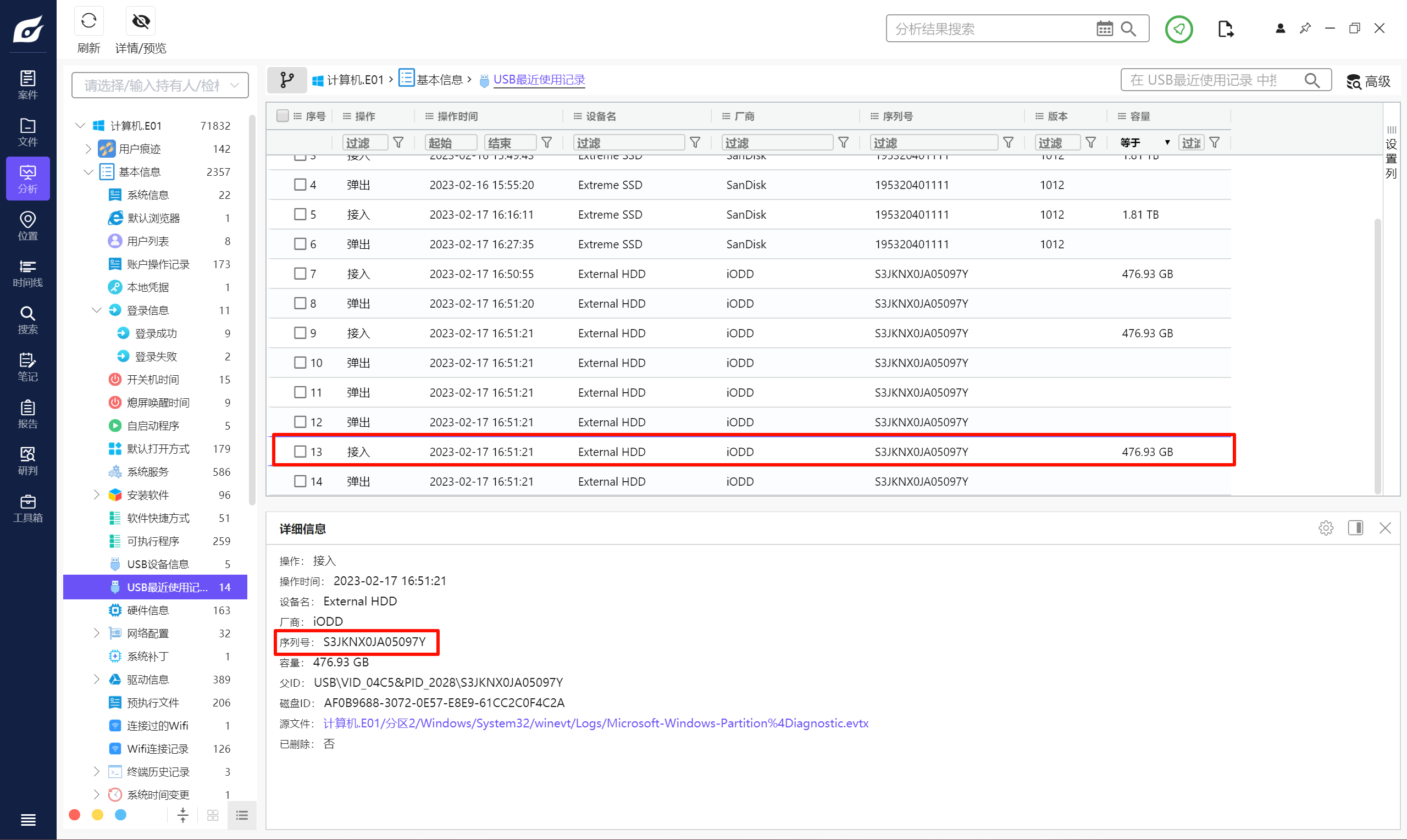1407x840 pixels.
Task: Expand the 网络配置 tree node
Action: pos(96,633)
